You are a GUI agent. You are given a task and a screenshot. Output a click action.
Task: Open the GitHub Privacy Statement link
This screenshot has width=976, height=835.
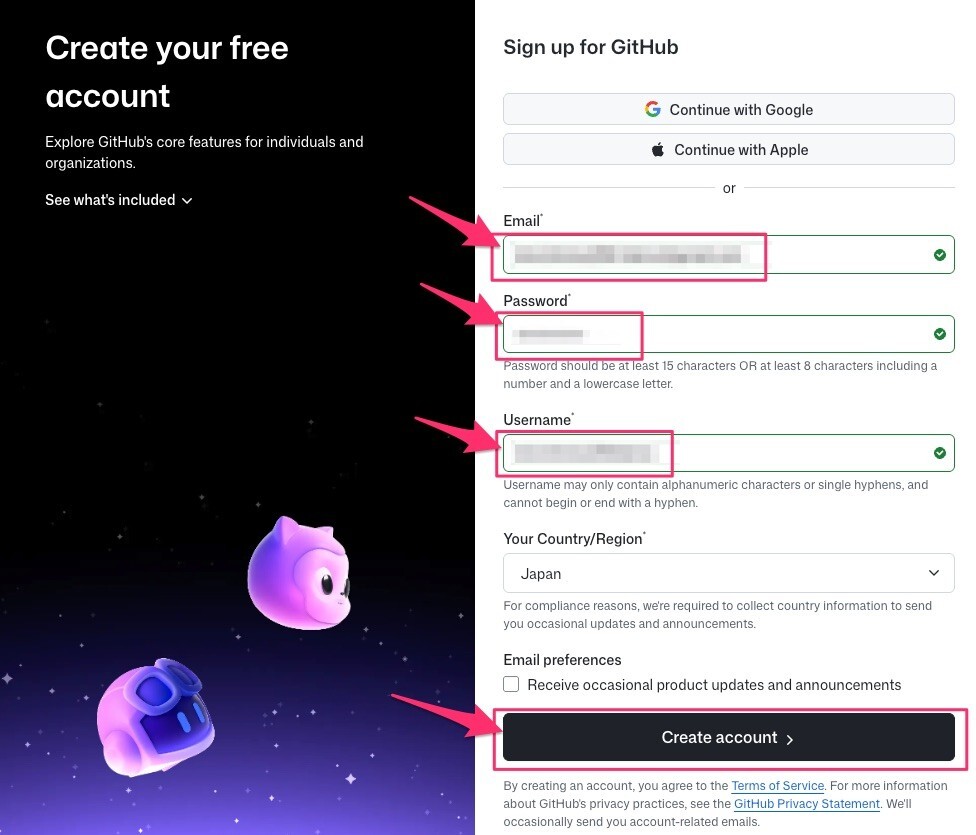807,804
